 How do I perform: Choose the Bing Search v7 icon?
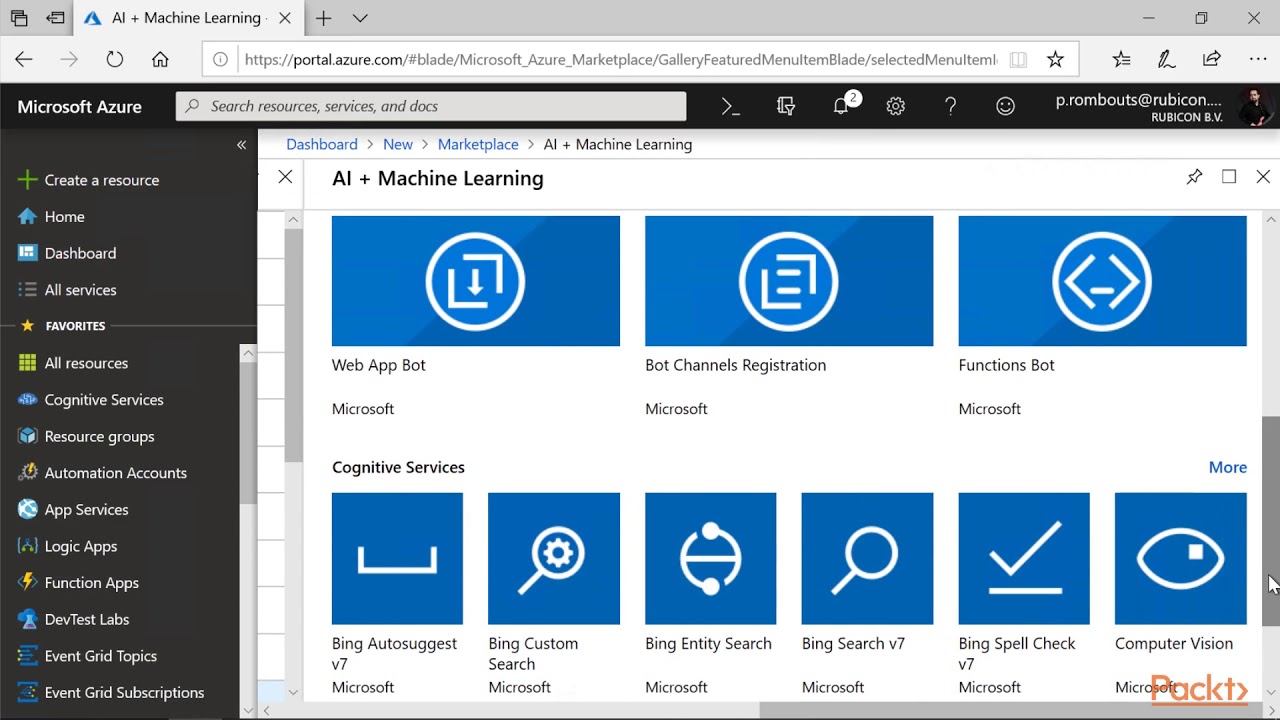[x=867, y=558]
